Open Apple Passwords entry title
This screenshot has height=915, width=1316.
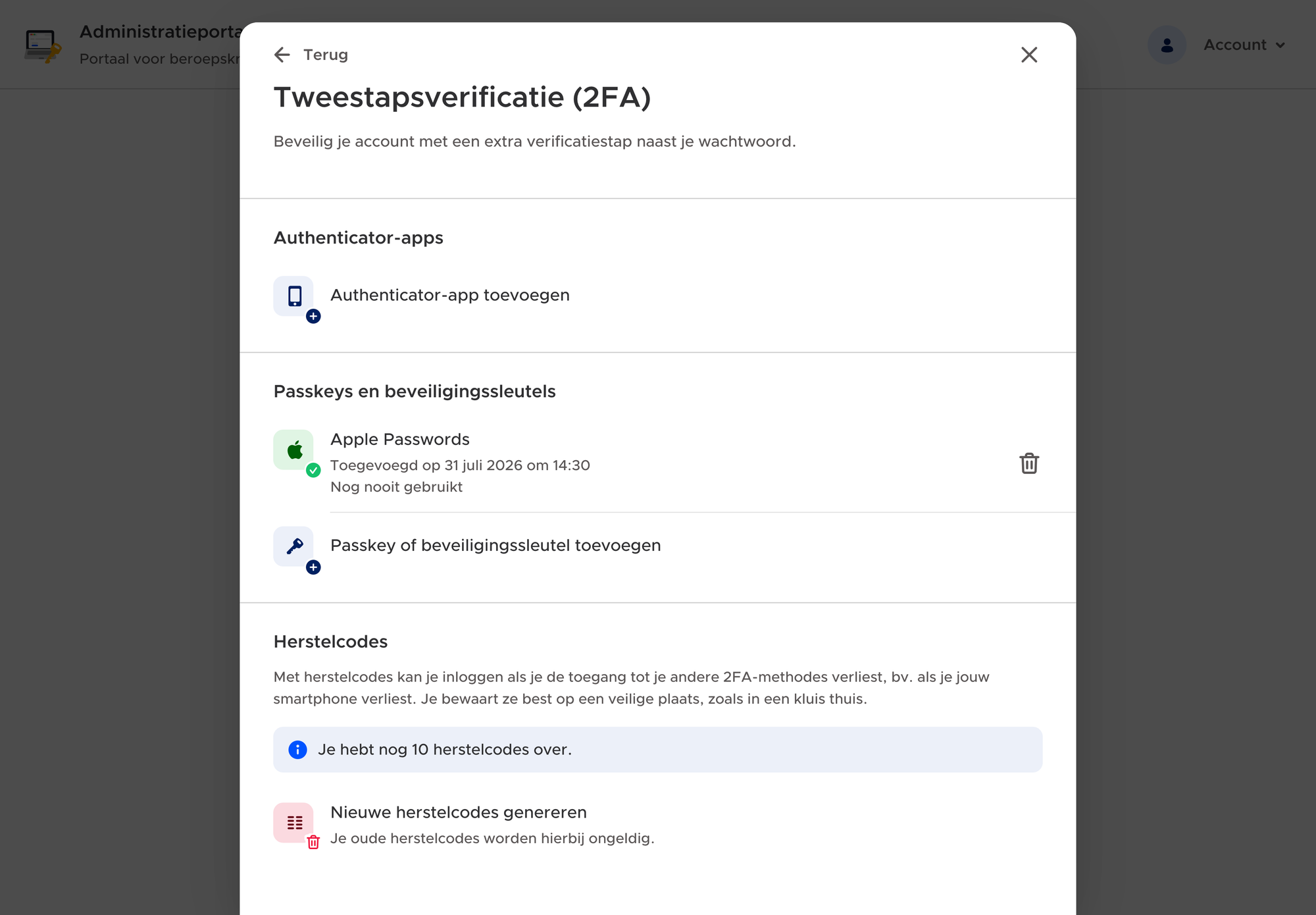(400, 439)
